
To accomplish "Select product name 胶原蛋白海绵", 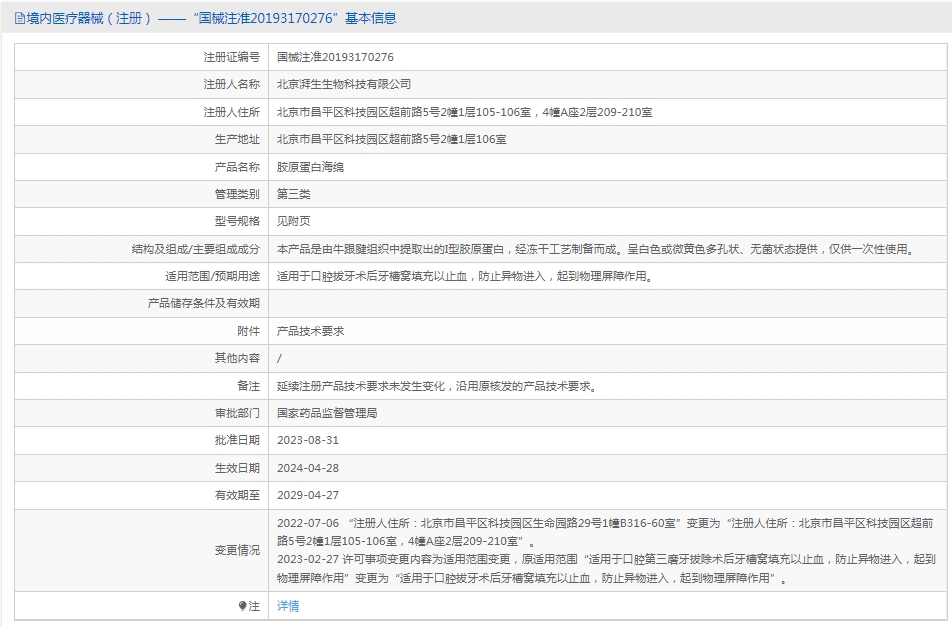I will tap(310, 167).
